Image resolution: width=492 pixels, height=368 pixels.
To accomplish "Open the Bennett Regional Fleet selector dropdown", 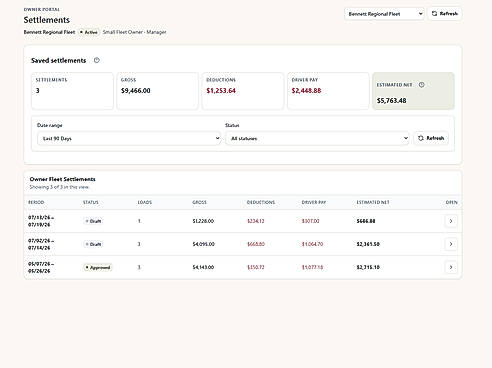I will pos(384,14).
